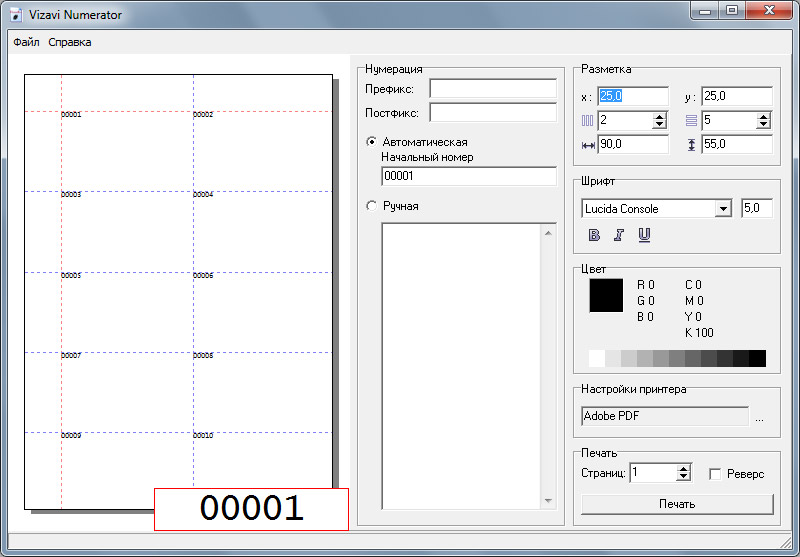The height and width of the screenshot is (557, 800).
Task: Open the Файл menu
Action: point(26,42)
